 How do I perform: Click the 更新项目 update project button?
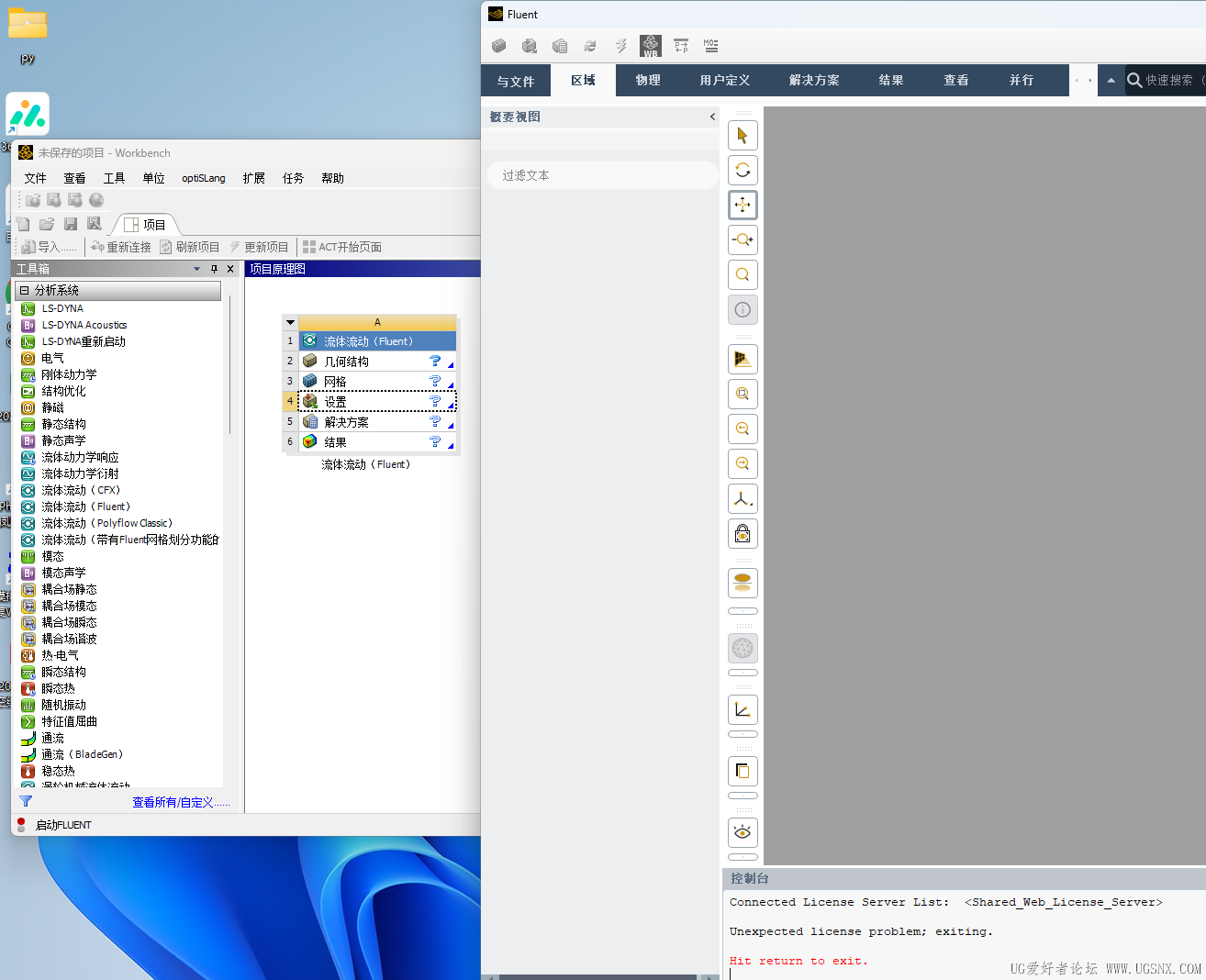click(x=259, y=247)
